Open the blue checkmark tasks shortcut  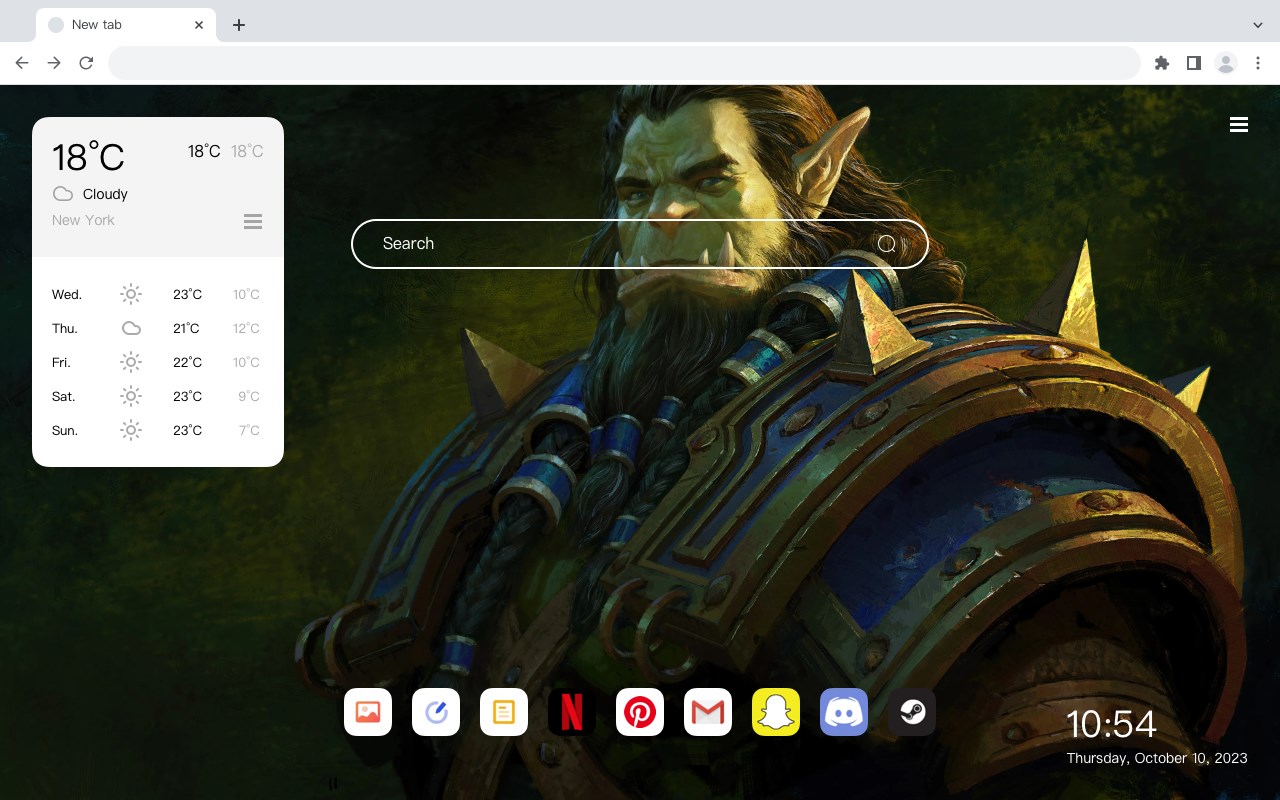(436, 712)
